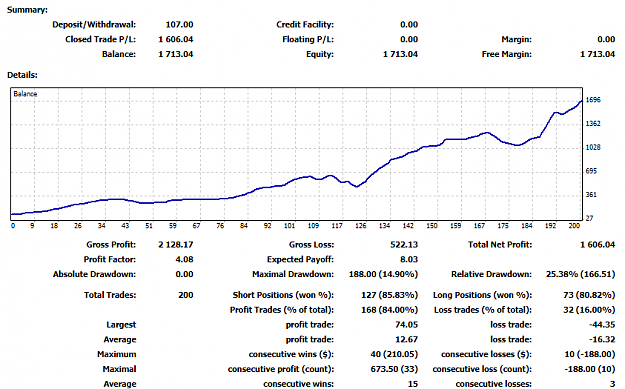The width and height of the screenshot is (625, 389).
Task: Click the Maximal Drawdown label
Action: (293, 274)
